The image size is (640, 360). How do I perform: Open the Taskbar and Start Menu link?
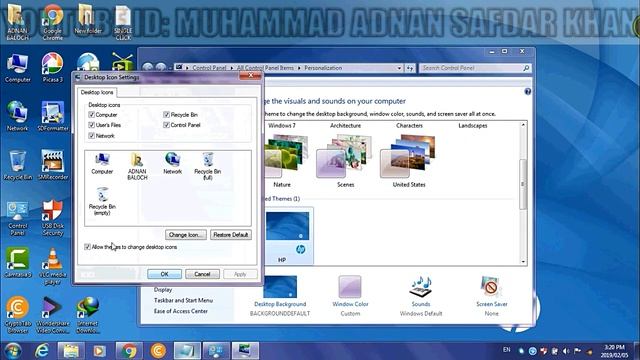[x=183, y=300]
